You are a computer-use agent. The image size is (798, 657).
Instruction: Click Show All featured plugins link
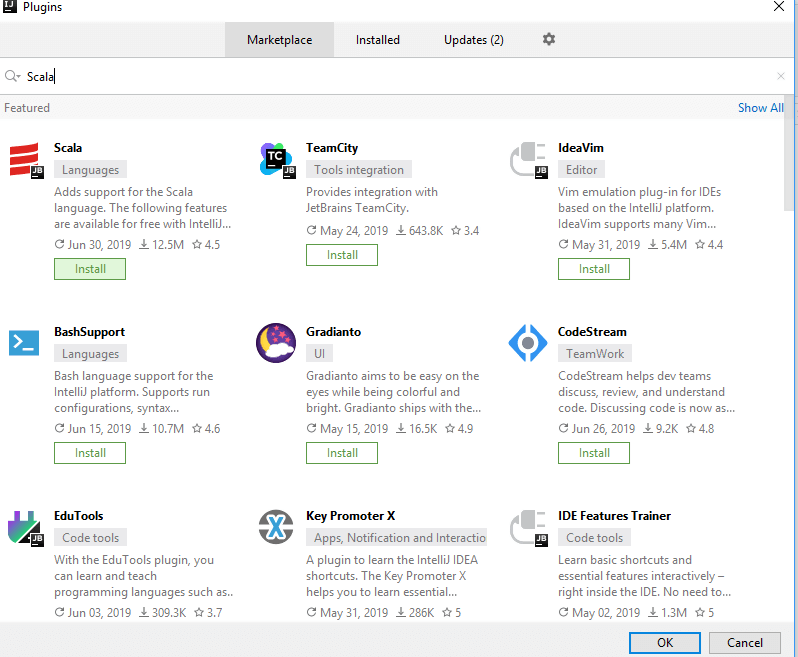pos(760,108)
